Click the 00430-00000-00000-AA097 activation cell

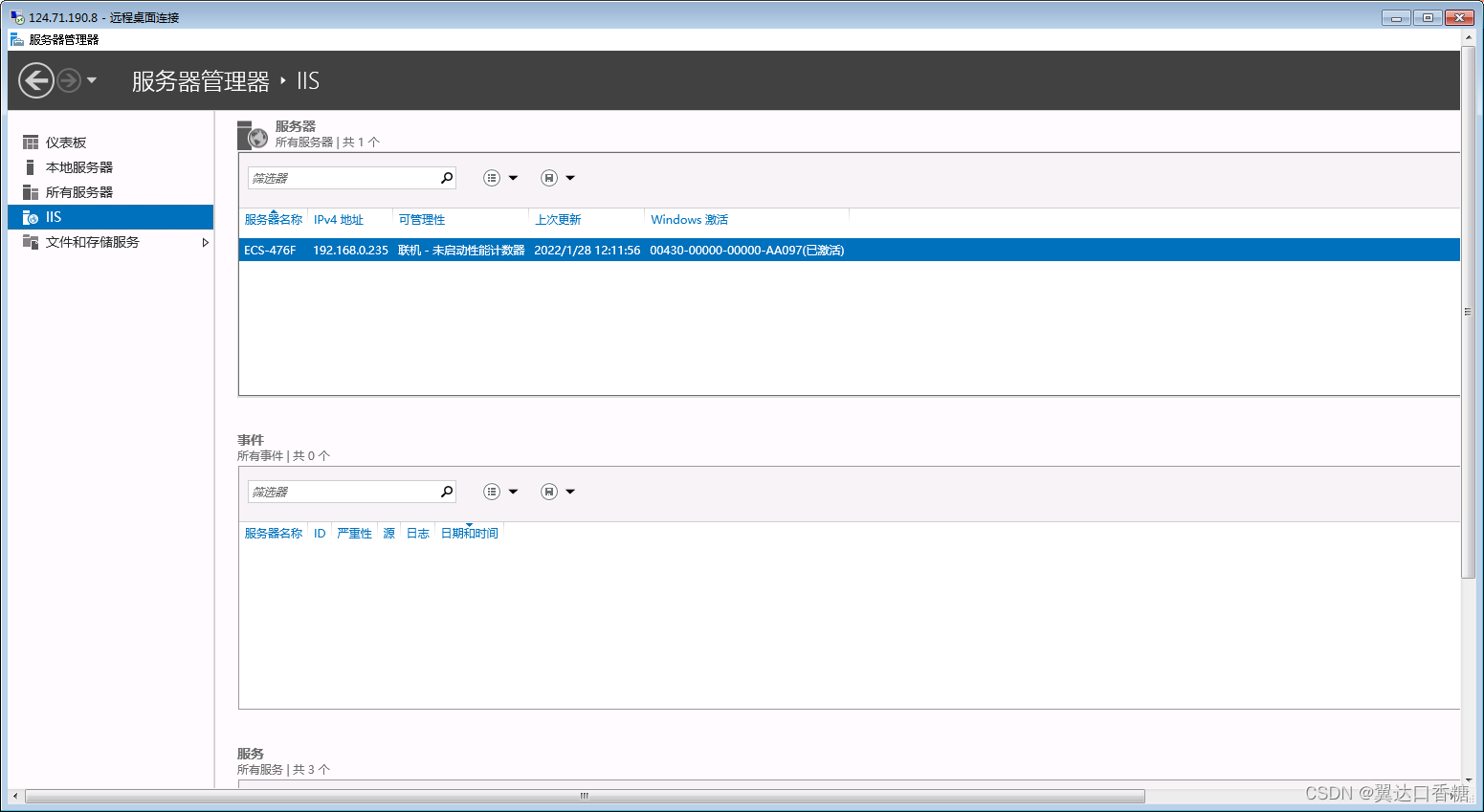[746, 251]
